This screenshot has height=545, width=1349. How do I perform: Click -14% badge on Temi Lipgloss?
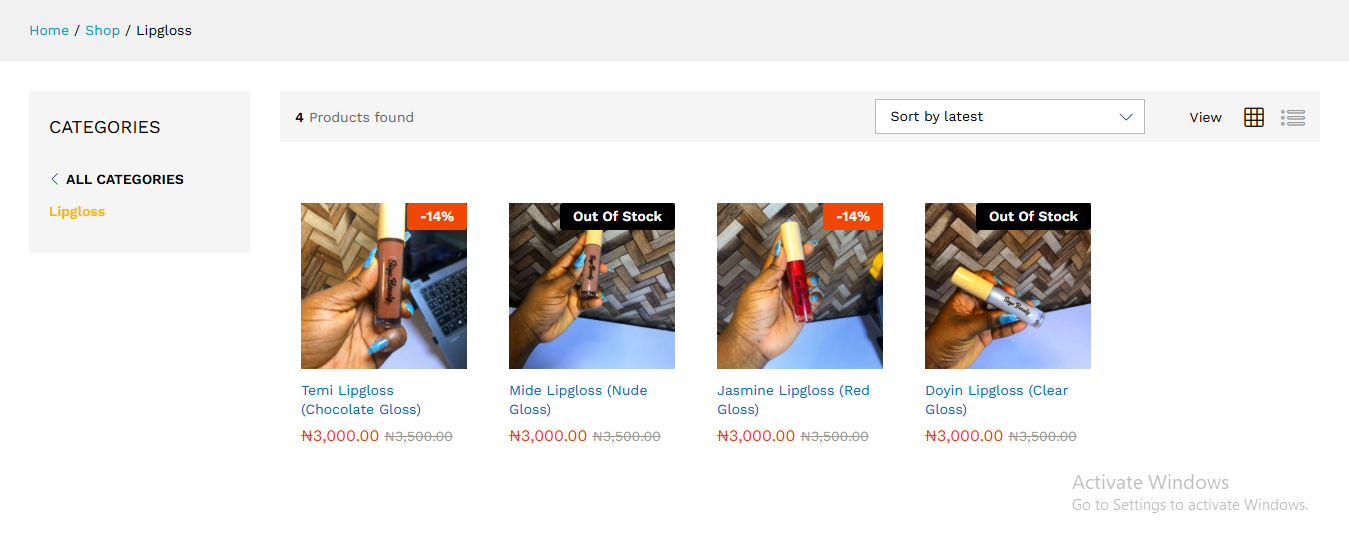click(437, 216)
